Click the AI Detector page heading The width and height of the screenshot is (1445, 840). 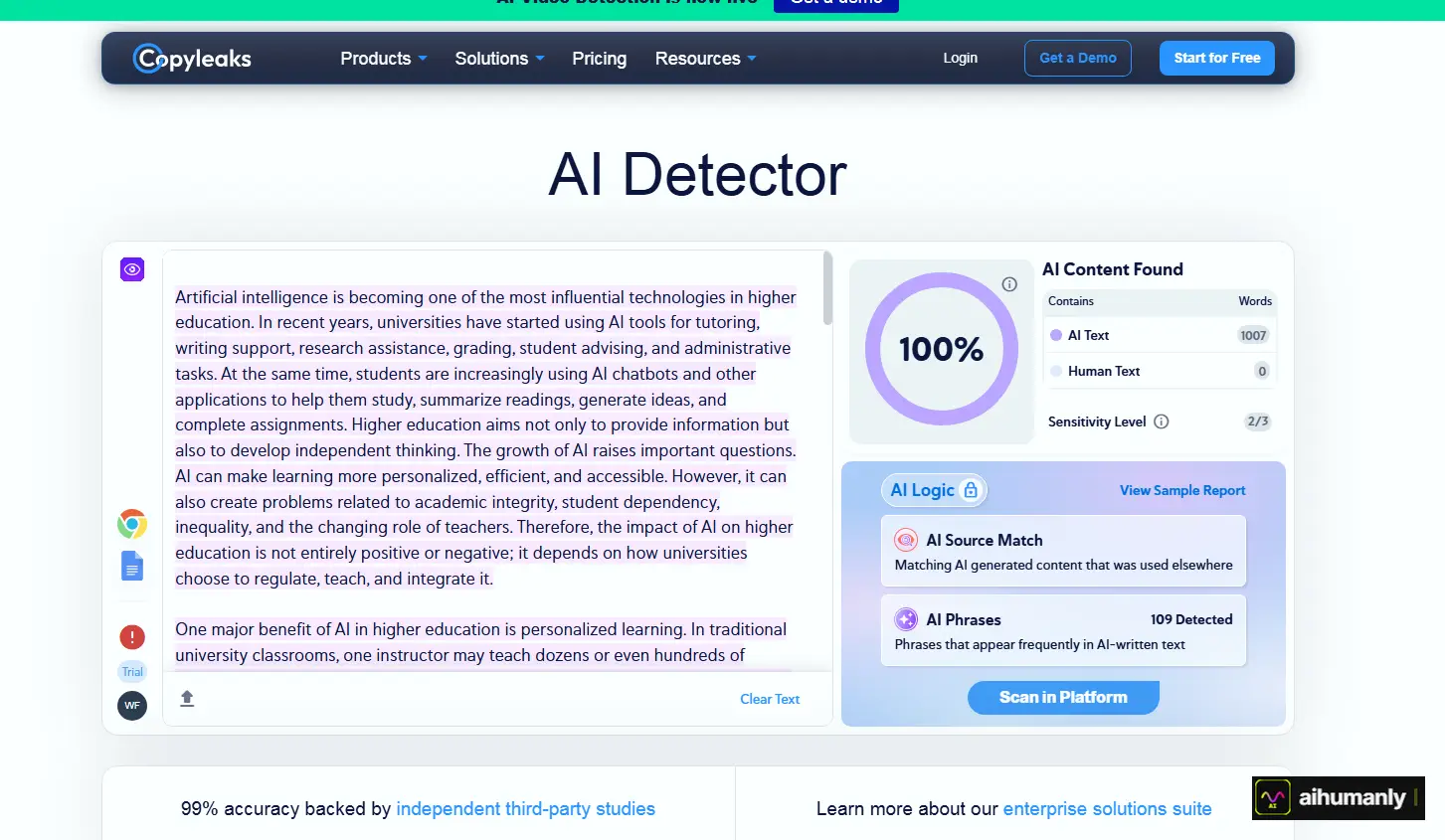coord(697,175)
